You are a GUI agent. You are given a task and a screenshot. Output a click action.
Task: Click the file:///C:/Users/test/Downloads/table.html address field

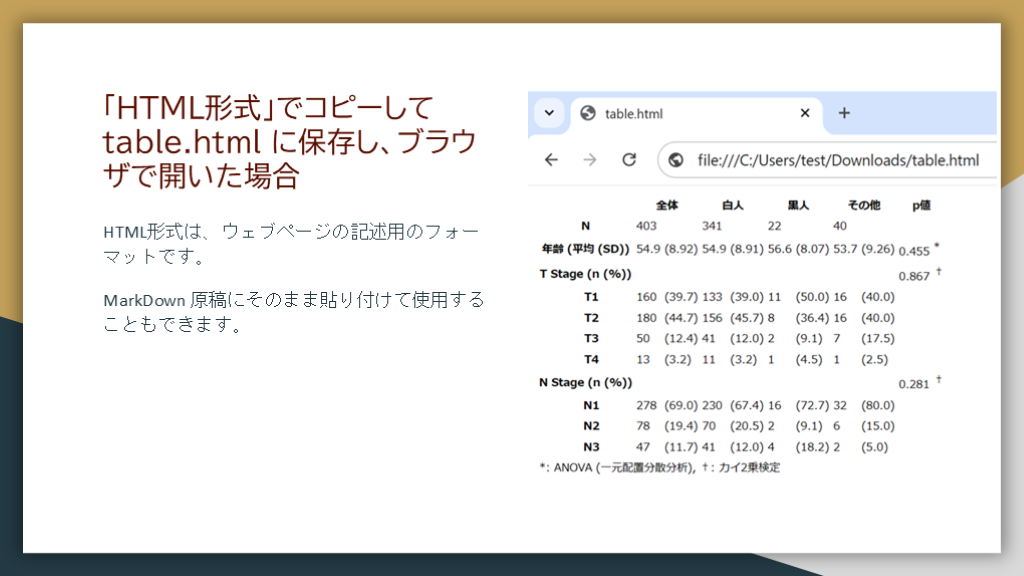tap(838, 160)
